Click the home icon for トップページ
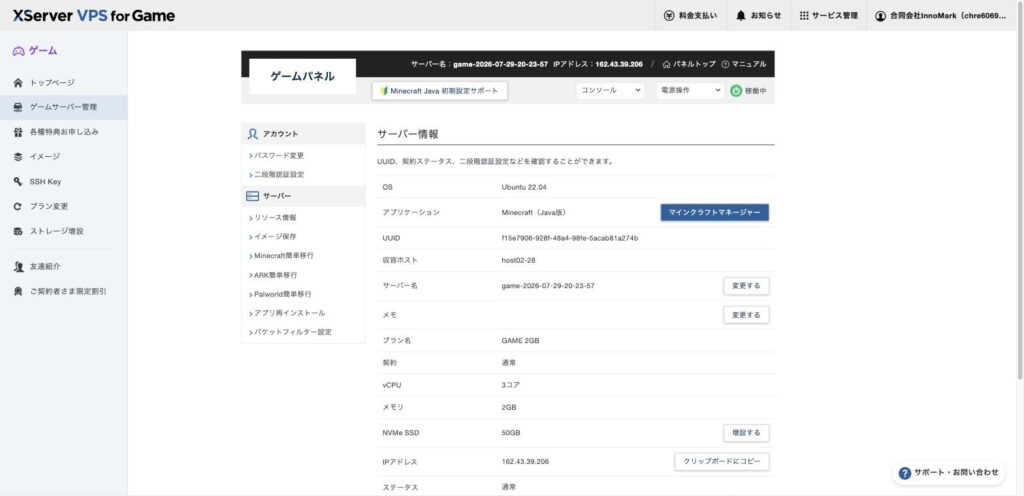 (18, 83)
